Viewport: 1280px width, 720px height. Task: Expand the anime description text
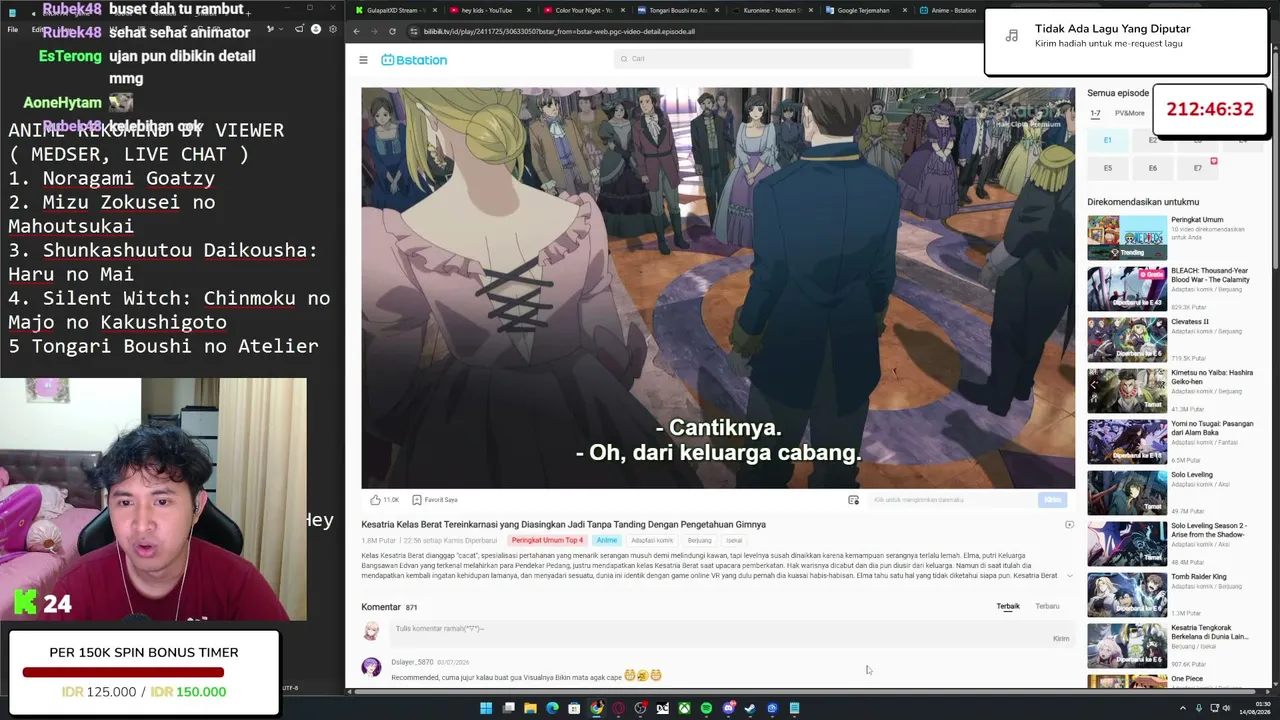tap(1069, 576)
